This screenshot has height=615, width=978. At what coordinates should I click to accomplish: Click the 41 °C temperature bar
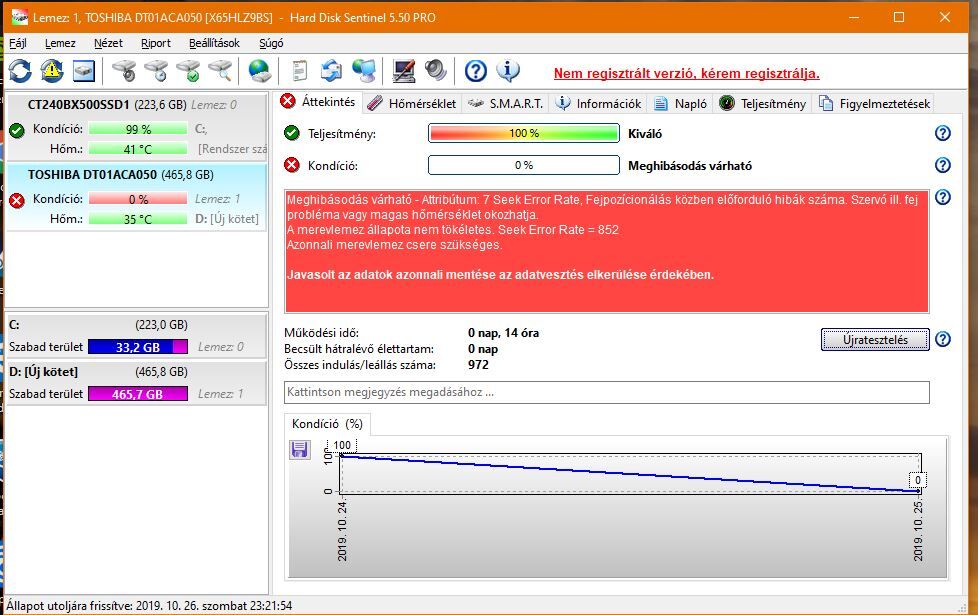click(x=138, y=149)
